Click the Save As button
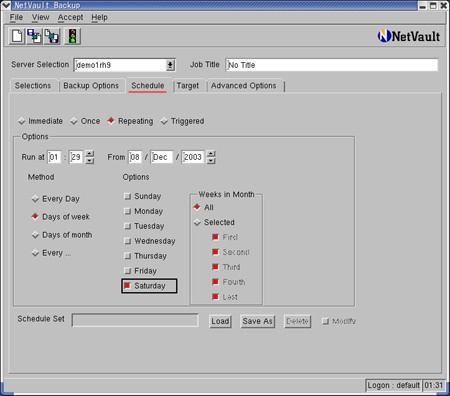450x396 pixels. (x=257, y=321)
